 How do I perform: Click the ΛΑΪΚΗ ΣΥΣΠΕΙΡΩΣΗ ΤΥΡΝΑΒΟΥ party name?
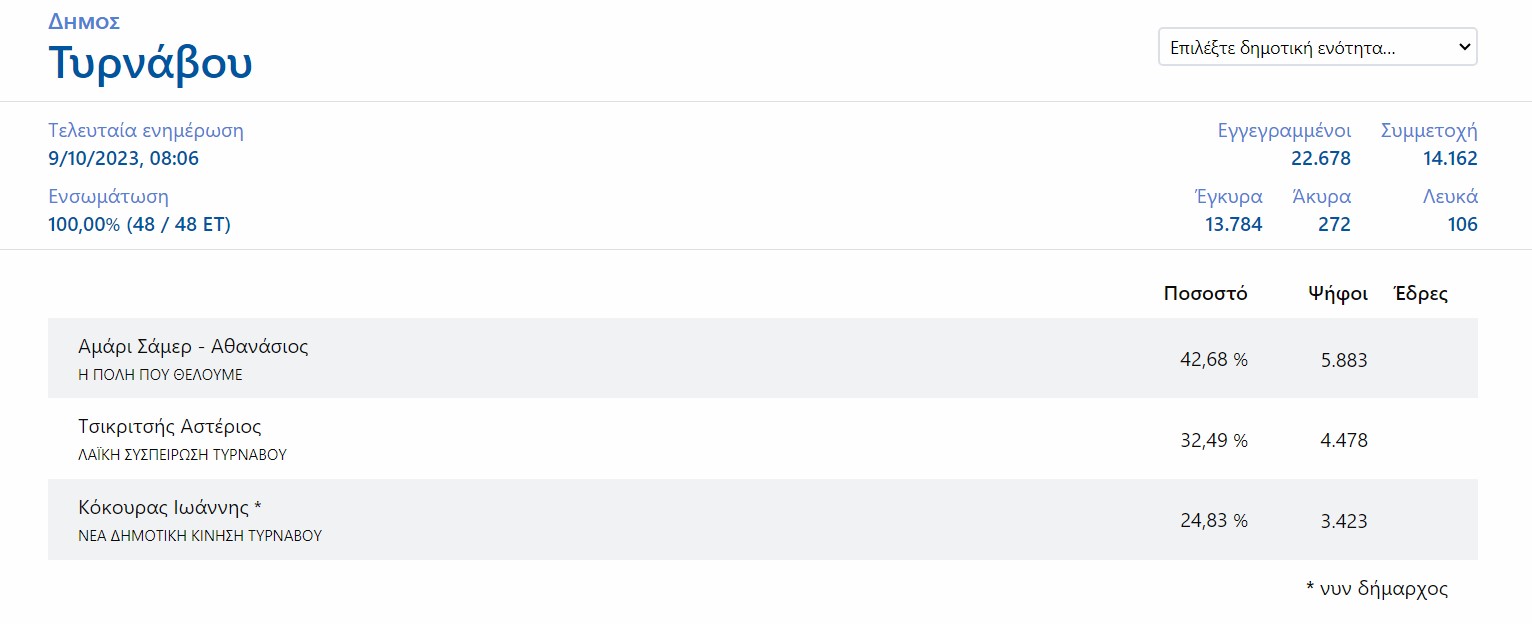point(182,455)
